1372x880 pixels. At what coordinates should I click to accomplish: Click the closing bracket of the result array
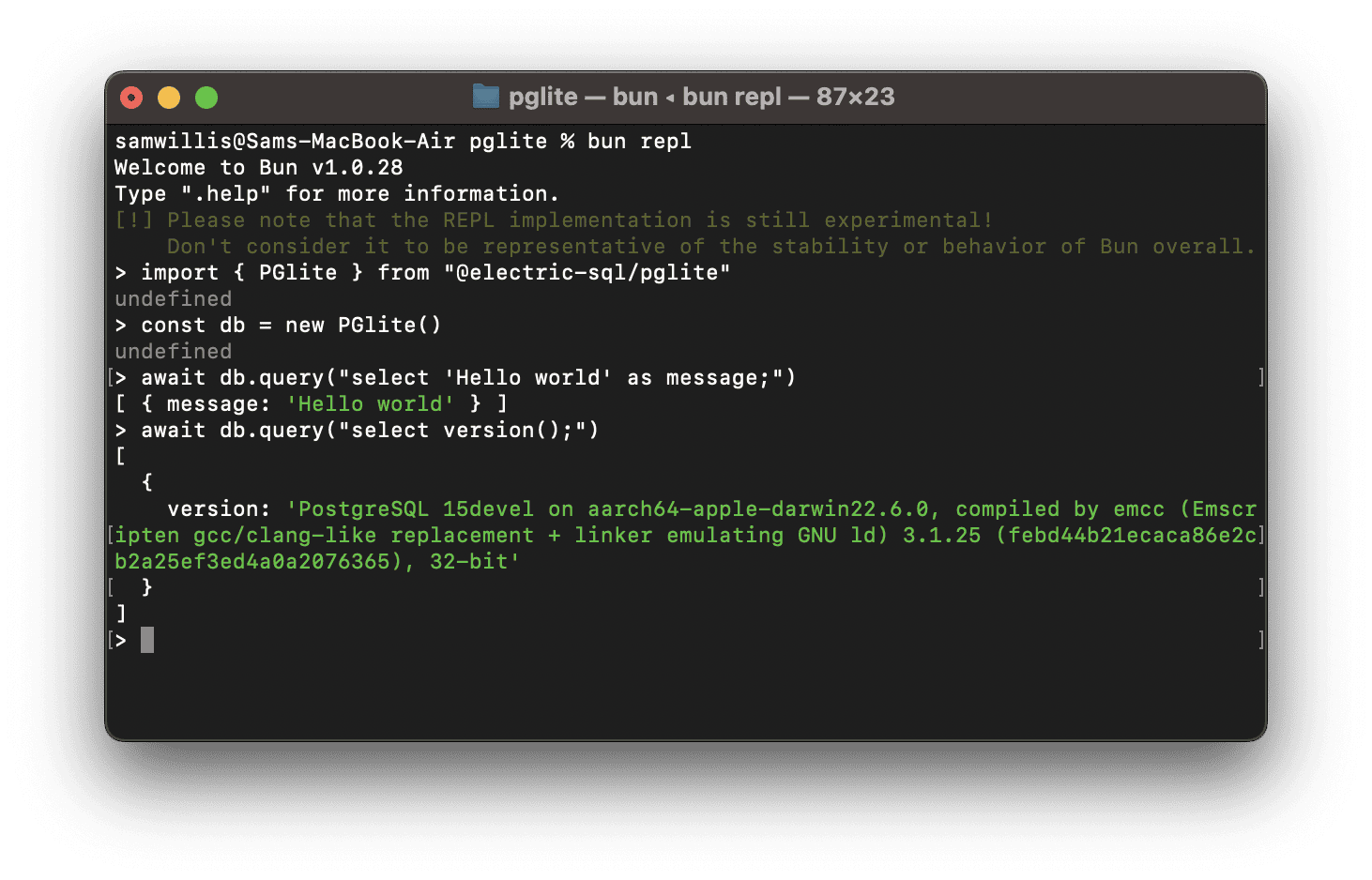tap(119, 613)
